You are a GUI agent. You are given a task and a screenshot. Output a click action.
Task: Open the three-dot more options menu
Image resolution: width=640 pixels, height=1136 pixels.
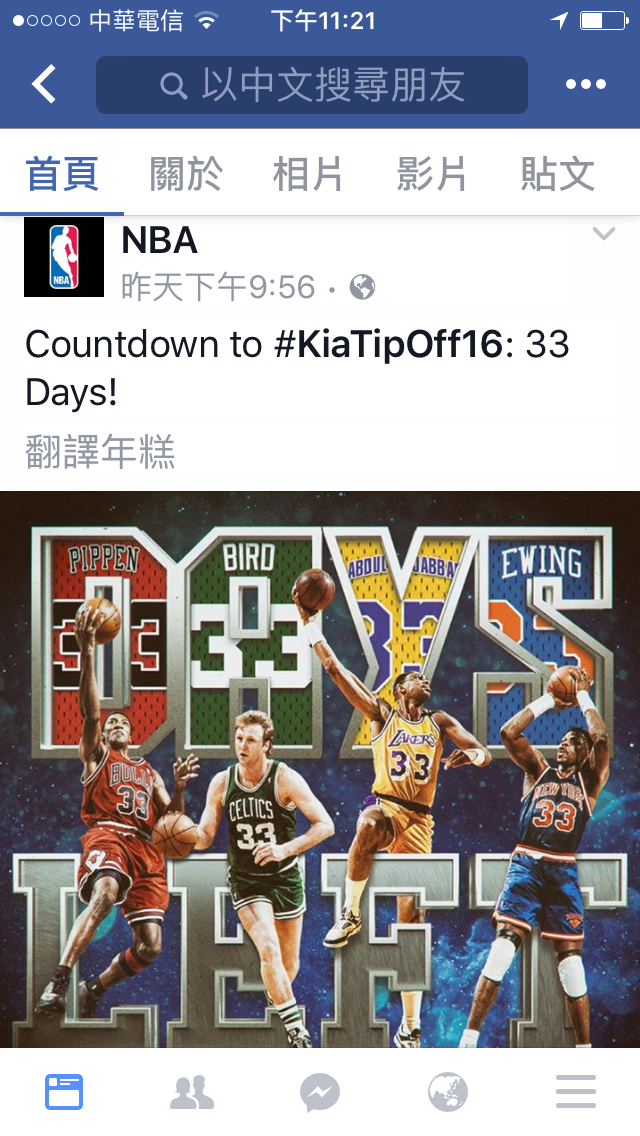point(586,84)
